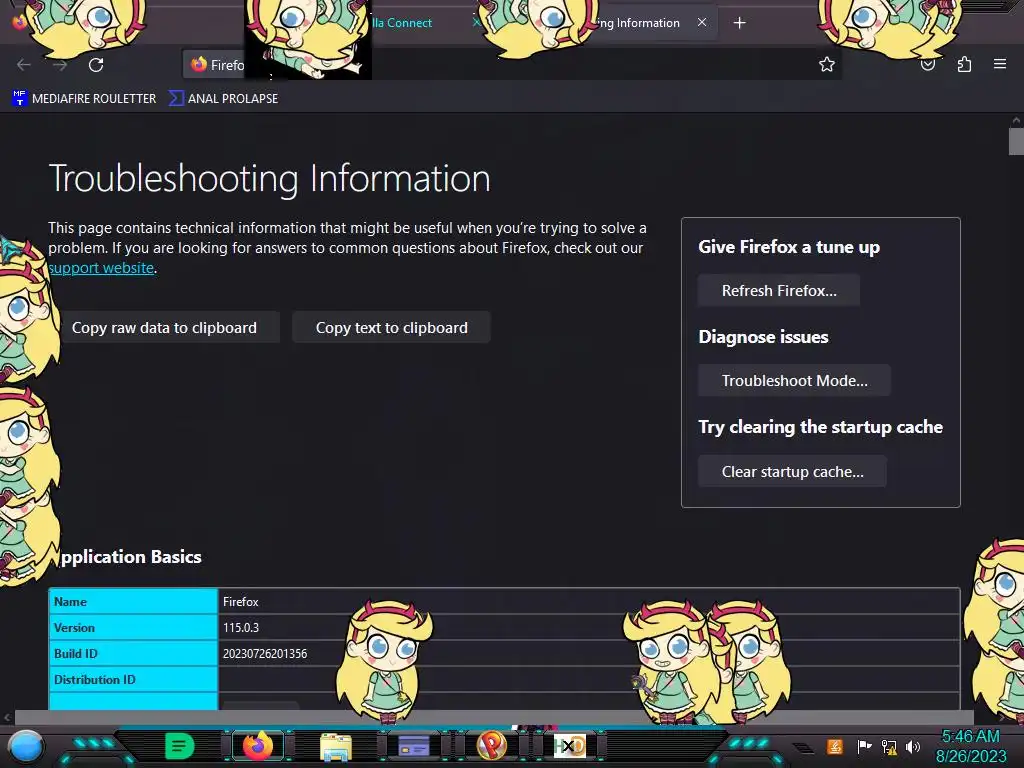Screen dimensions: 1024x768
Task: Click the Try clearing the startup cache heading
Action: click(x=820, y=427)
